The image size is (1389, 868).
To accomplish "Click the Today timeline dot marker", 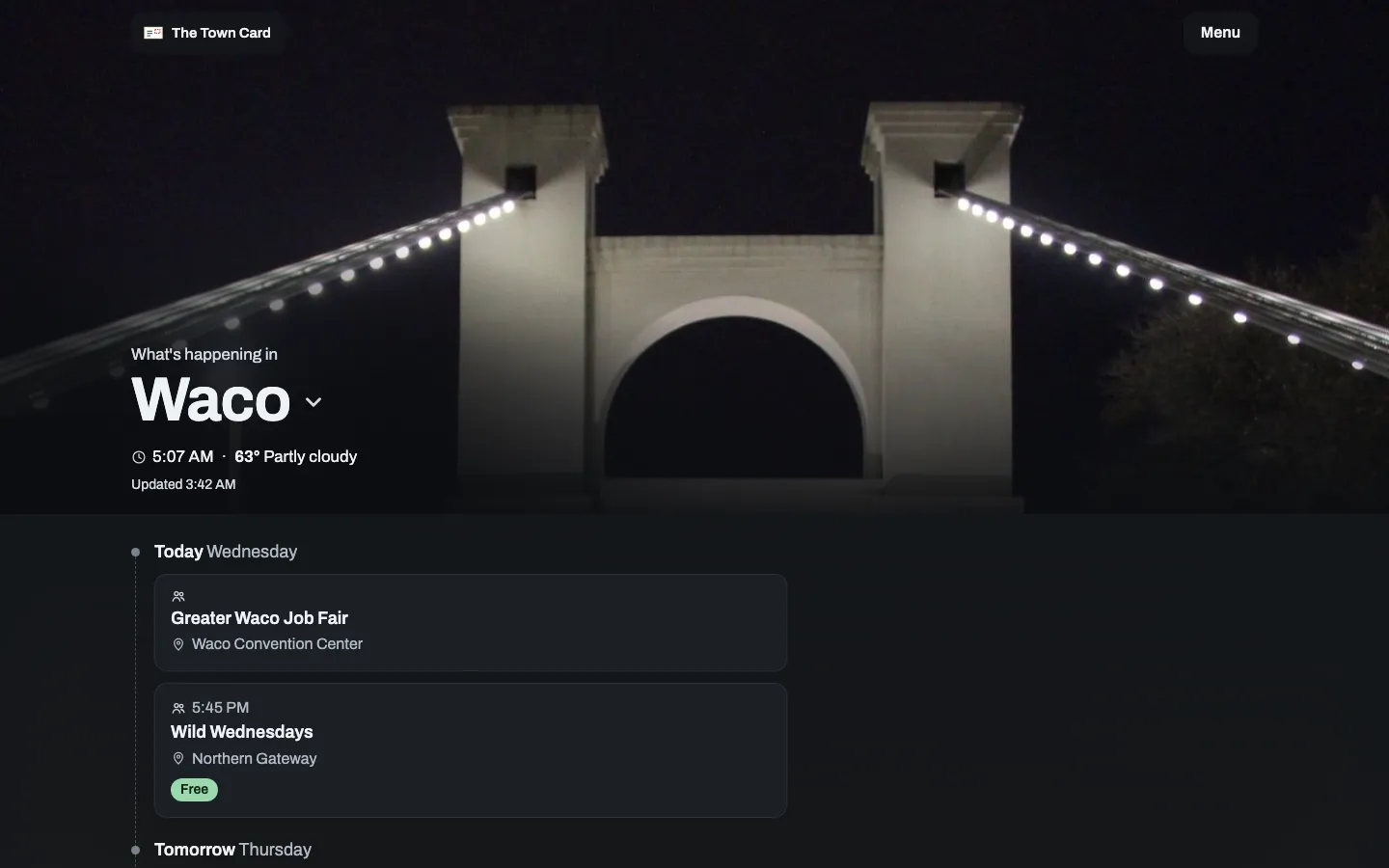I will click(x=136, y=553).
